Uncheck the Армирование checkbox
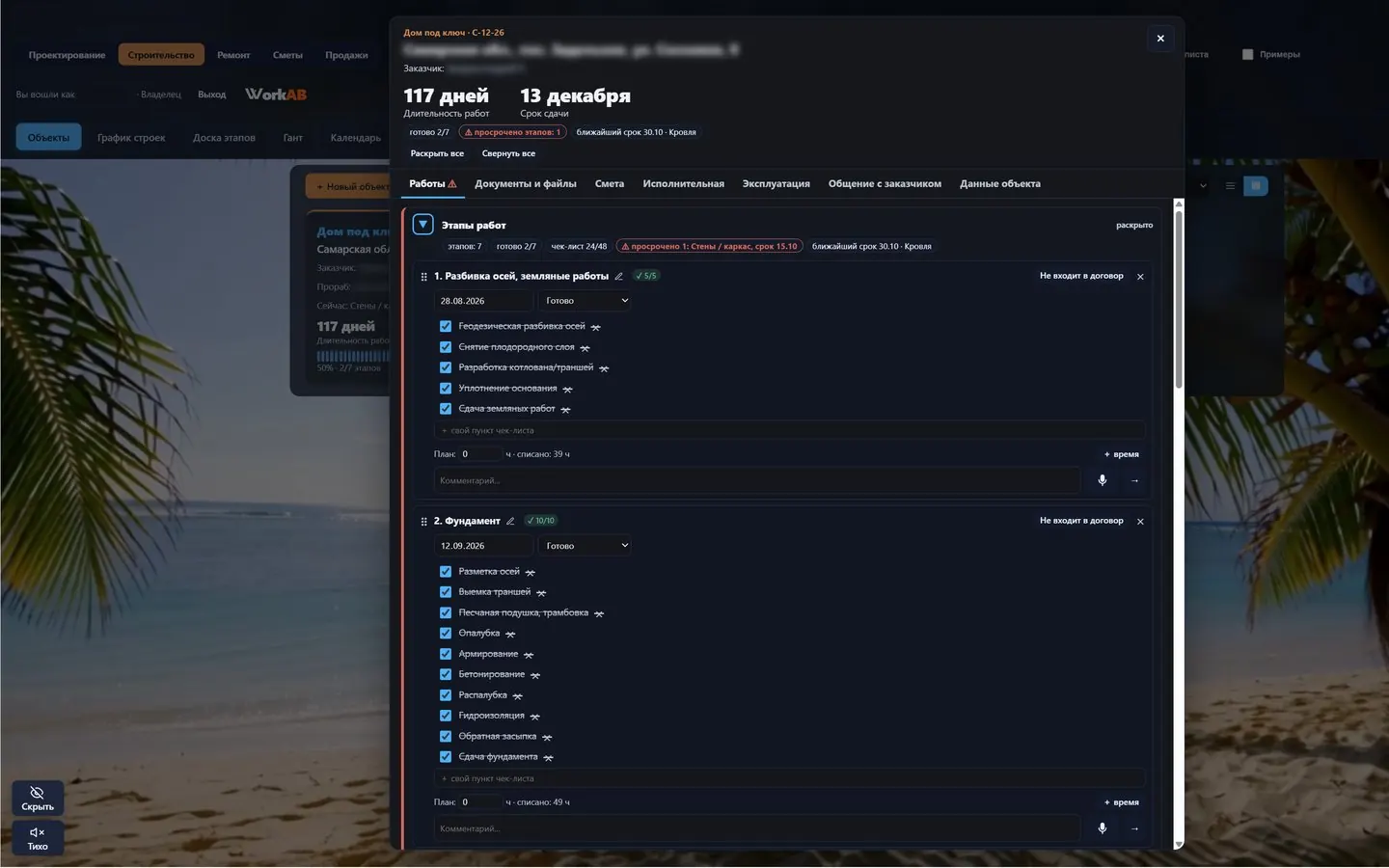 [x=446, y=654]
